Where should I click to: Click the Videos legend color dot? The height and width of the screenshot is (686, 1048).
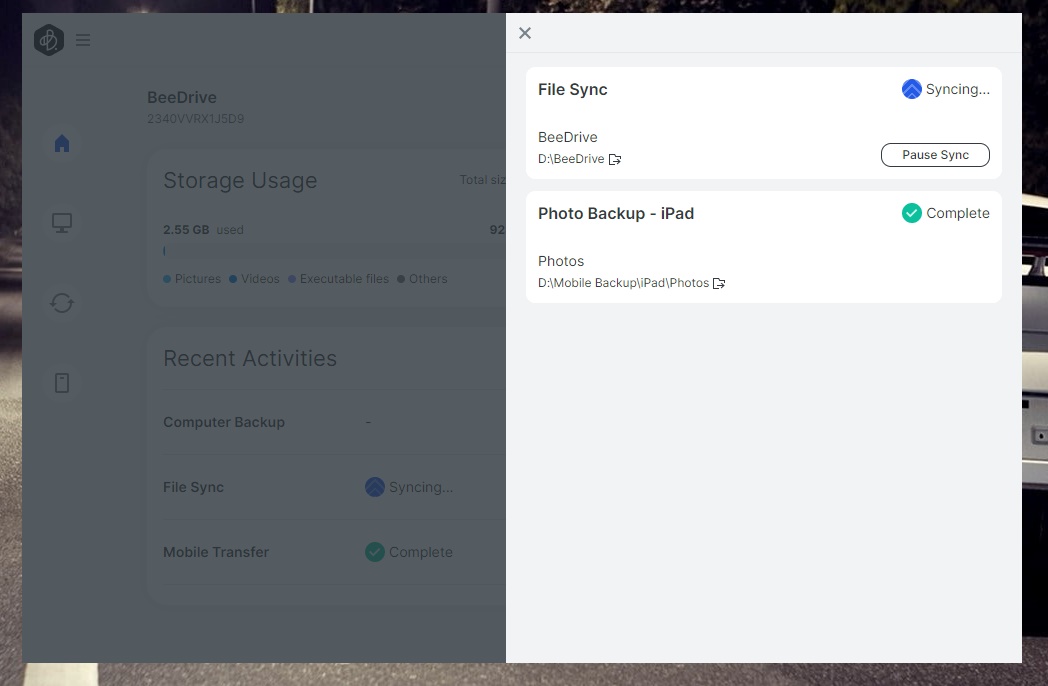[x=233, y=279]
